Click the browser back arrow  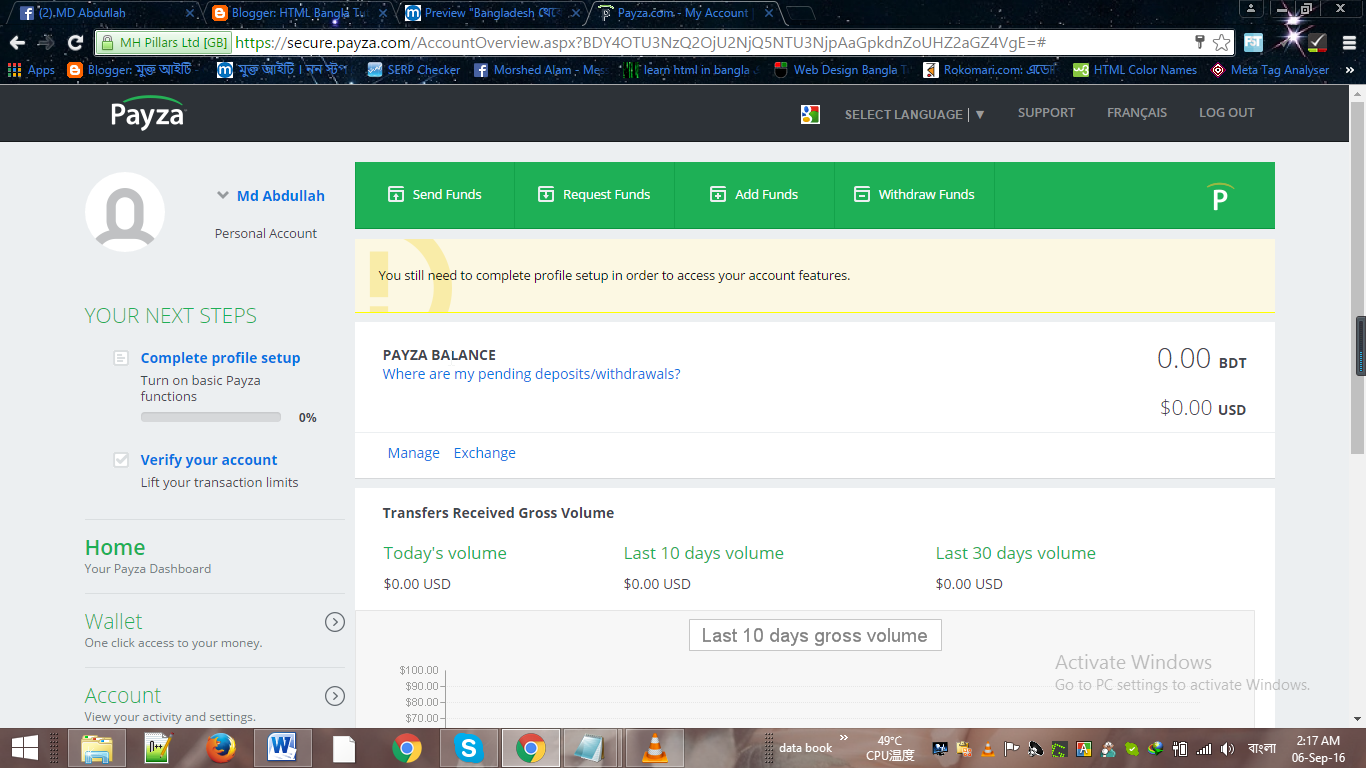click(x=16, y=43)
